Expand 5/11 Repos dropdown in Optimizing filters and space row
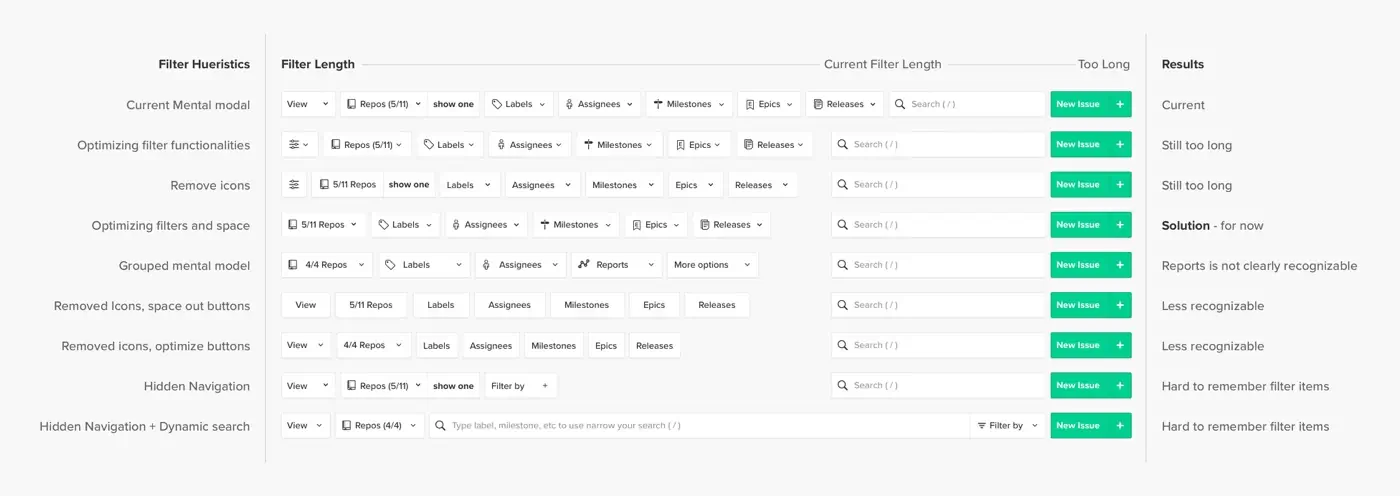1400x496 pixels. [323, 225]
